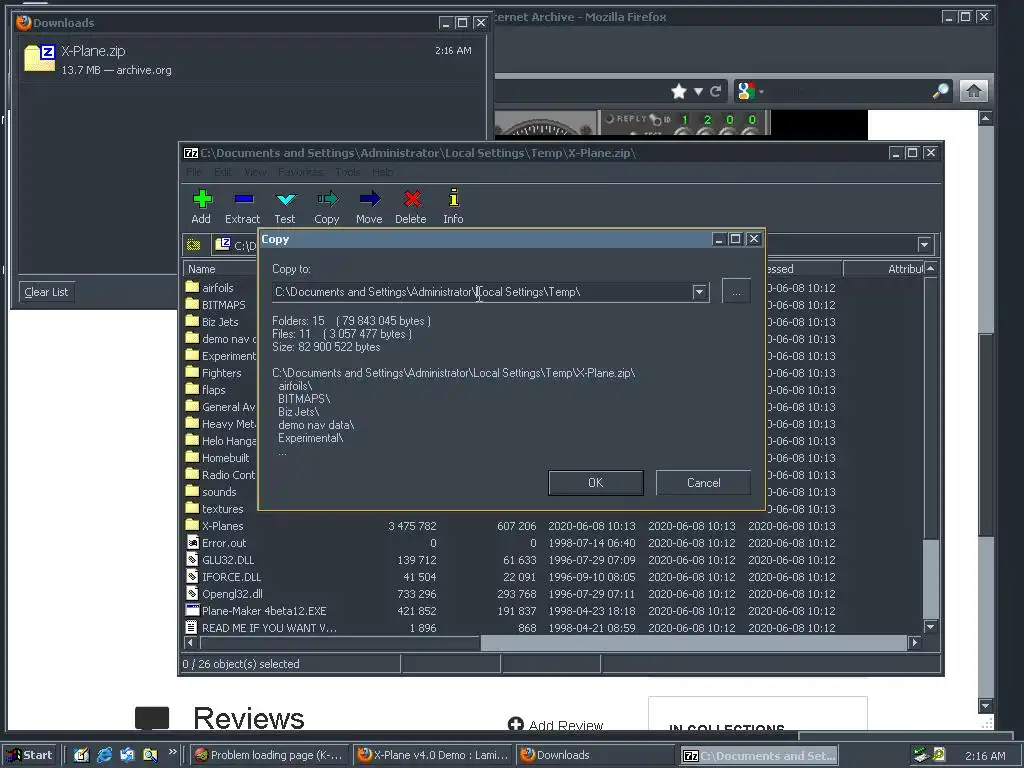The width and height of the screenshot is (1024, 768).
Task: Click the Firefox reload icon
Action: click(716, 91)
